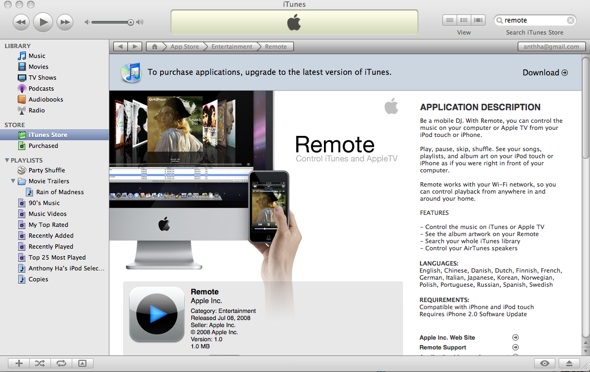Screen dimensions: 590x372
Task: Click the Search iTunes Store field
Action: 534,20
